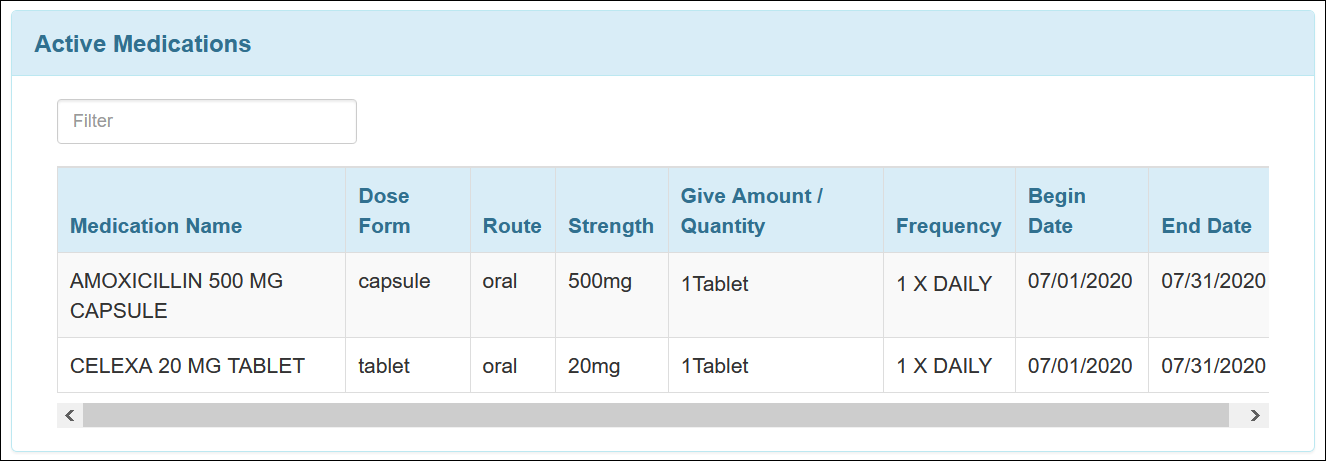The image size is (1326, 461).
Task: Sort by Route column header
Action: pyautogui.click(x=512, y=226)
